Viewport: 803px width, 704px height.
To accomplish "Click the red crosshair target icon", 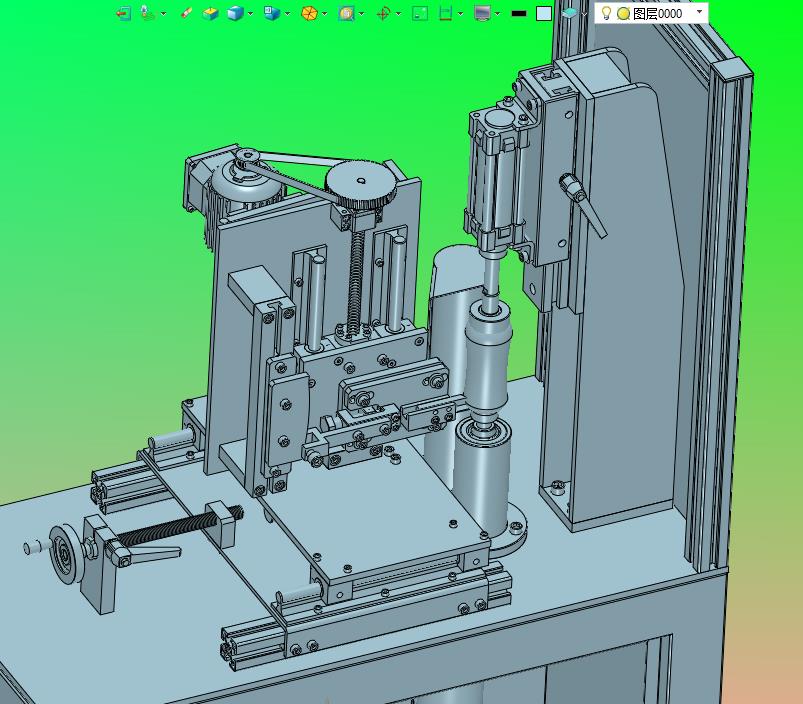I will tap(383, 13).
